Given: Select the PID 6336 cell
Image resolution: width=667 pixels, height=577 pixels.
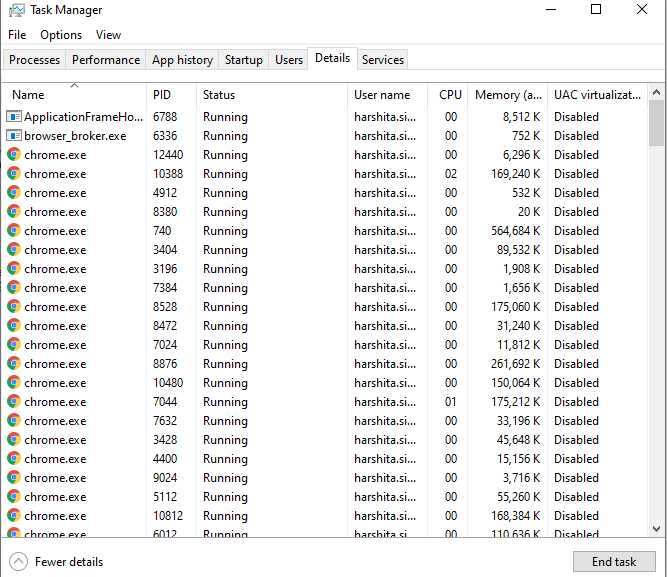Looking at the screenshot, I should coord(165,136).
